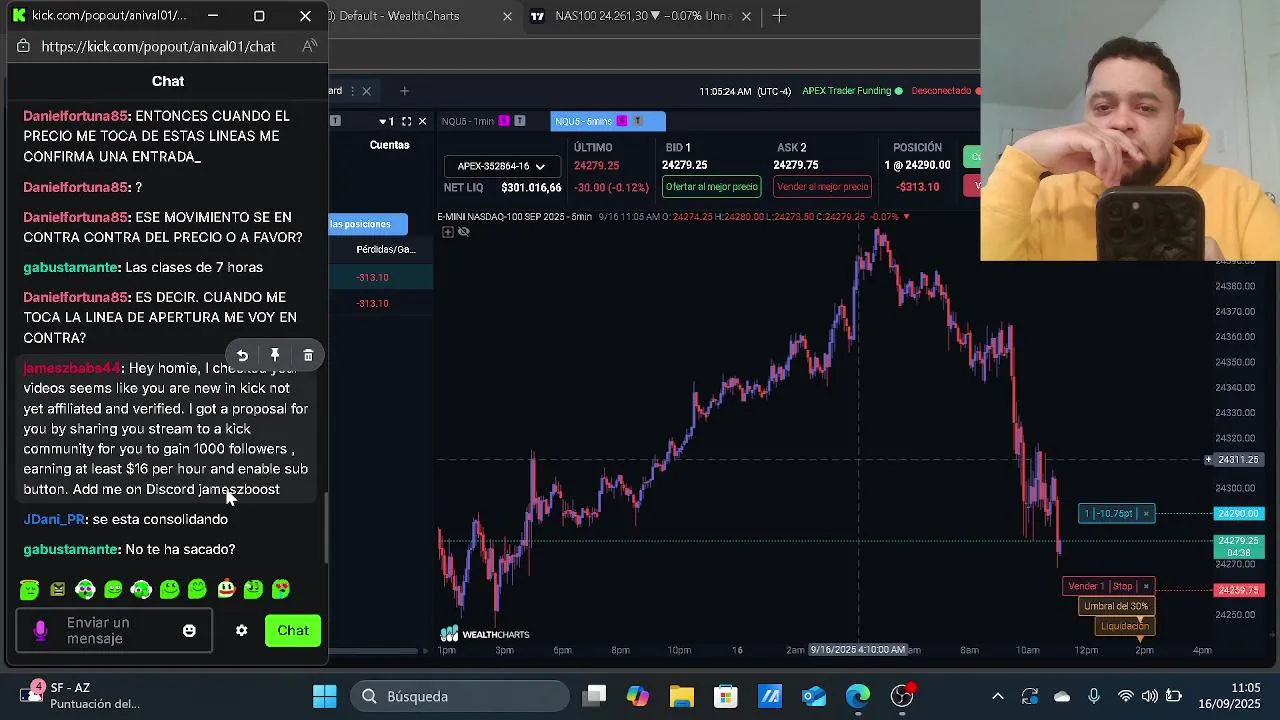This screenshot has height=720, width=1280.
Task: Open Copilot from the taskbar
Action: pos(638,696)
